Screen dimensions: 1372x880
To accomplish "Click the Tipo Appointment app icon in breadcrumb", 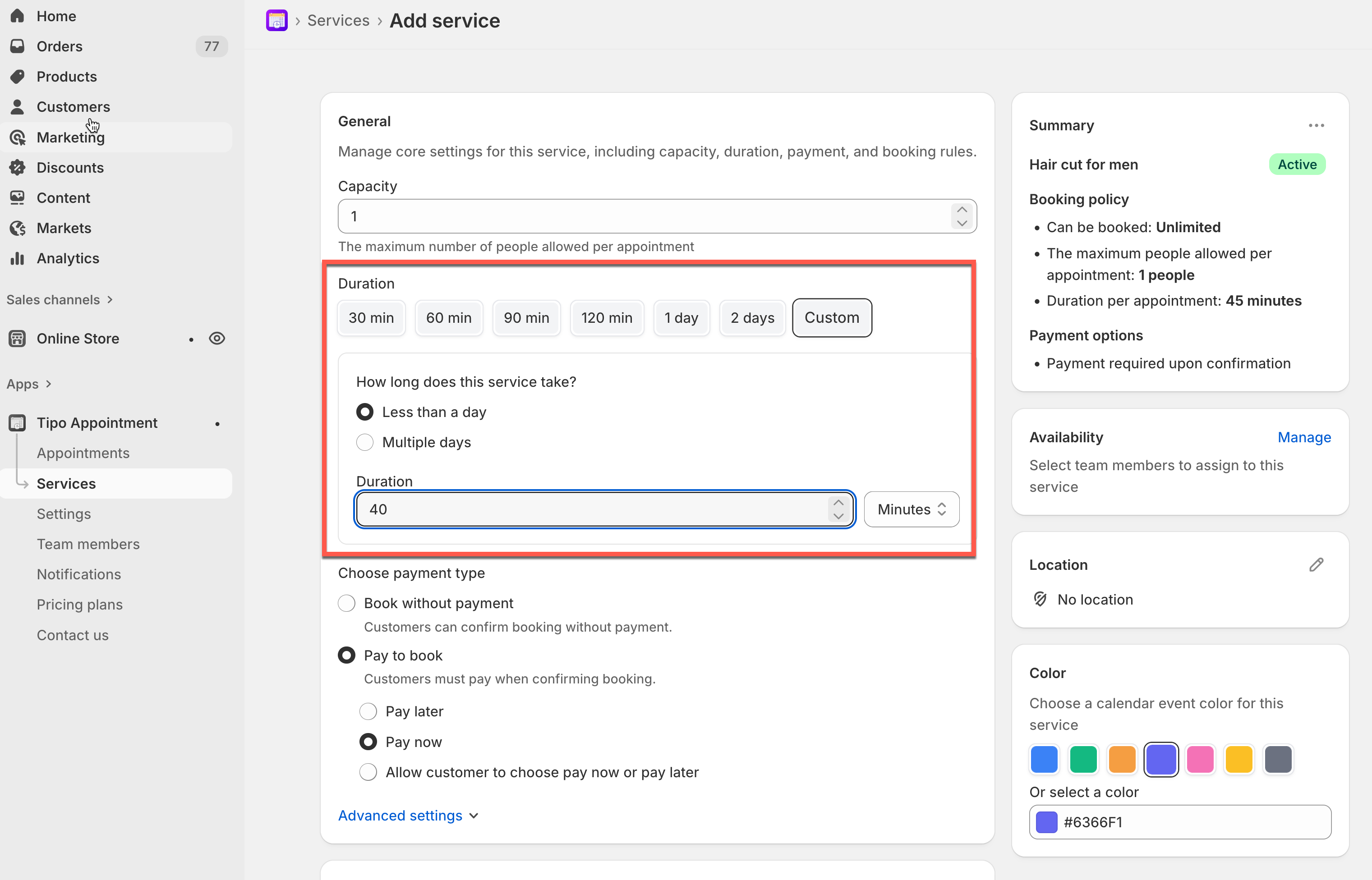I will [276, 21].
